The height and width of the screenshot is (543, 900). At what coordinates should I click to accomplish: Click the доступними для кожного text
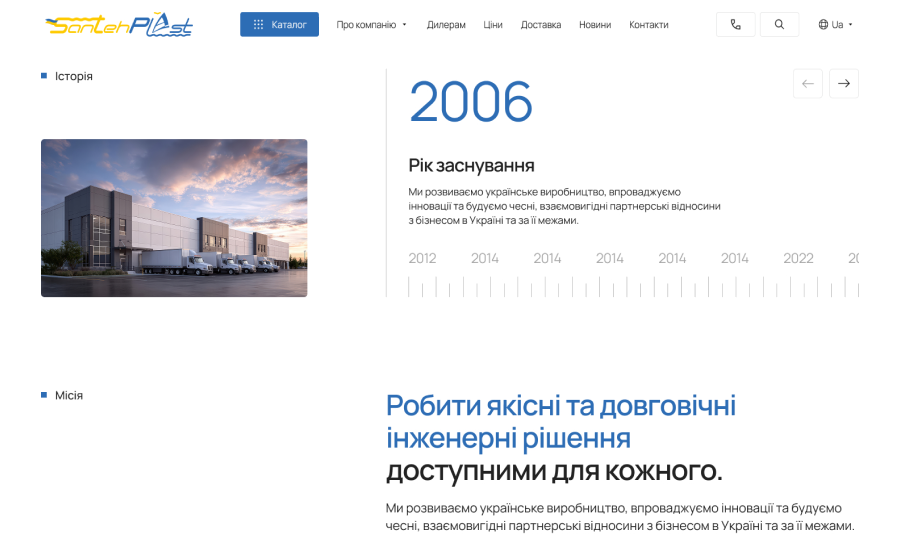(554, 471)
